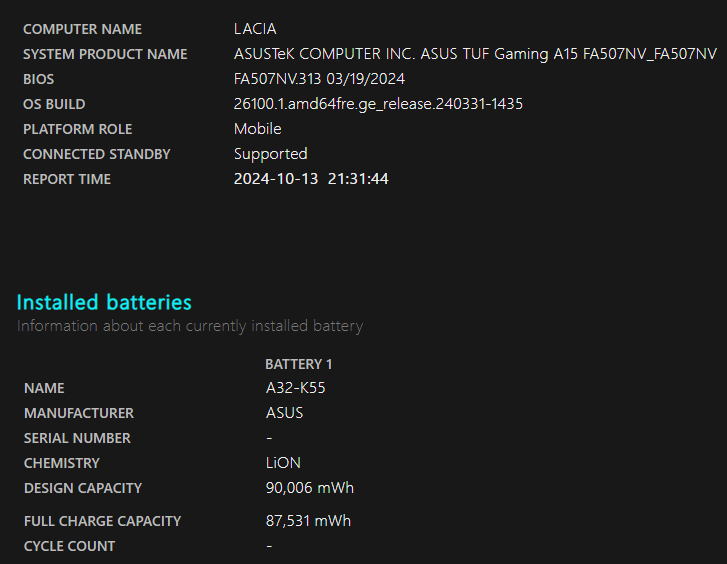This screenshot has height=564, width=727.
Task: Select the OS BUILD label
Action: coord(54,104)
